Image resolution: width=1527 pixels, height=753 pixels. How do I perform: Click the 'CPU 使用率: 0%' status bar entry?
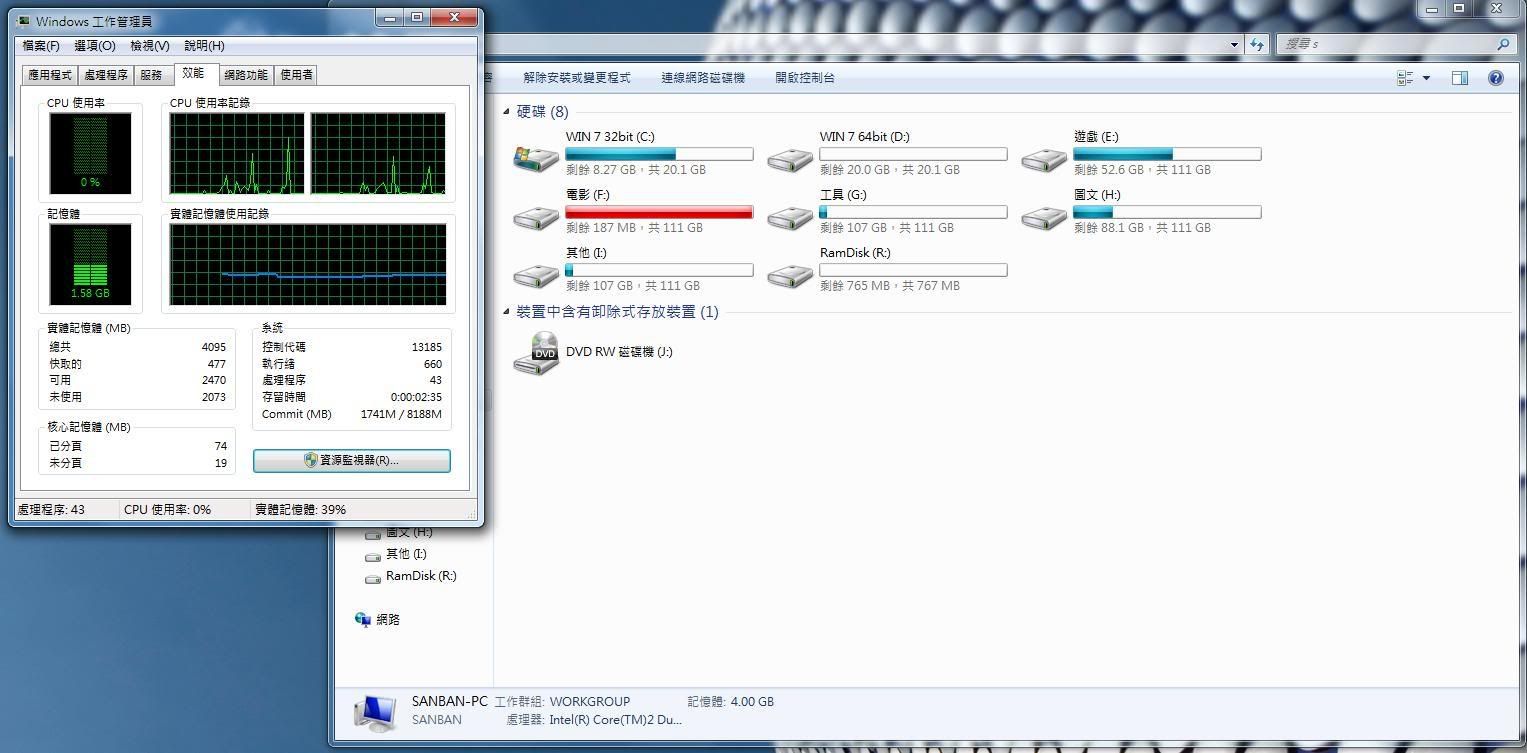click(168, 510)
